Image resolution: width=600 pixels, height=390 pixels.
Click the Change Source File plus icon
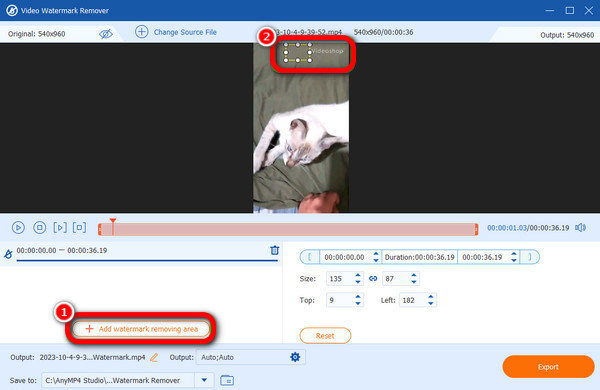(x=142, y=32)
